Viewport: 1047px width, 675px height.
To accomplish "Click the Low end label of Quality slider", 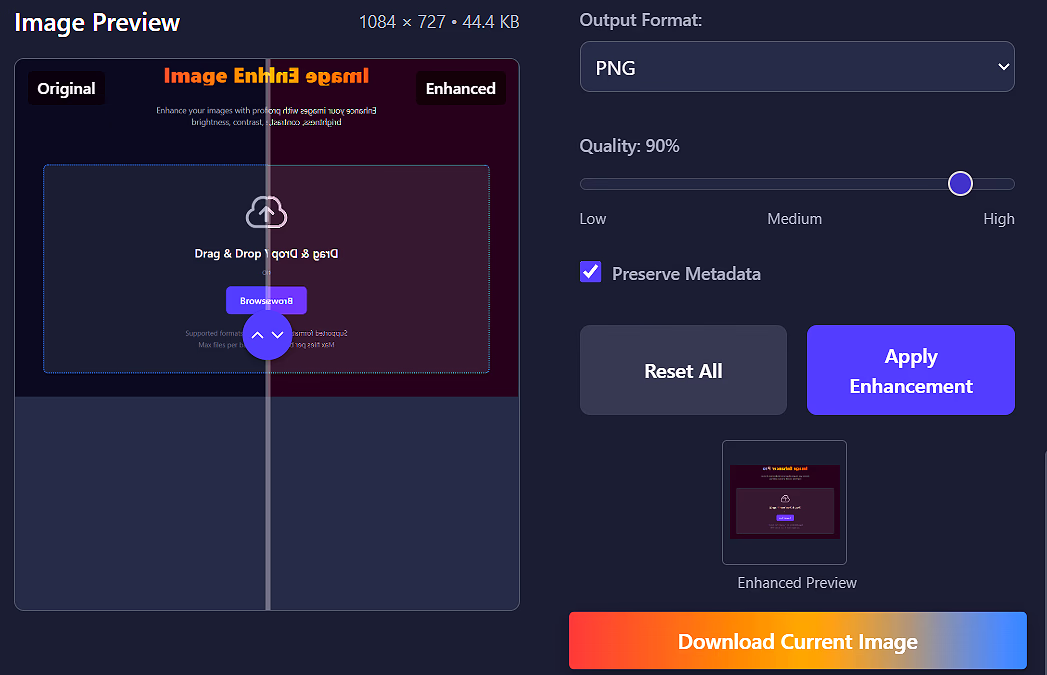I will (x=593, y=219).
